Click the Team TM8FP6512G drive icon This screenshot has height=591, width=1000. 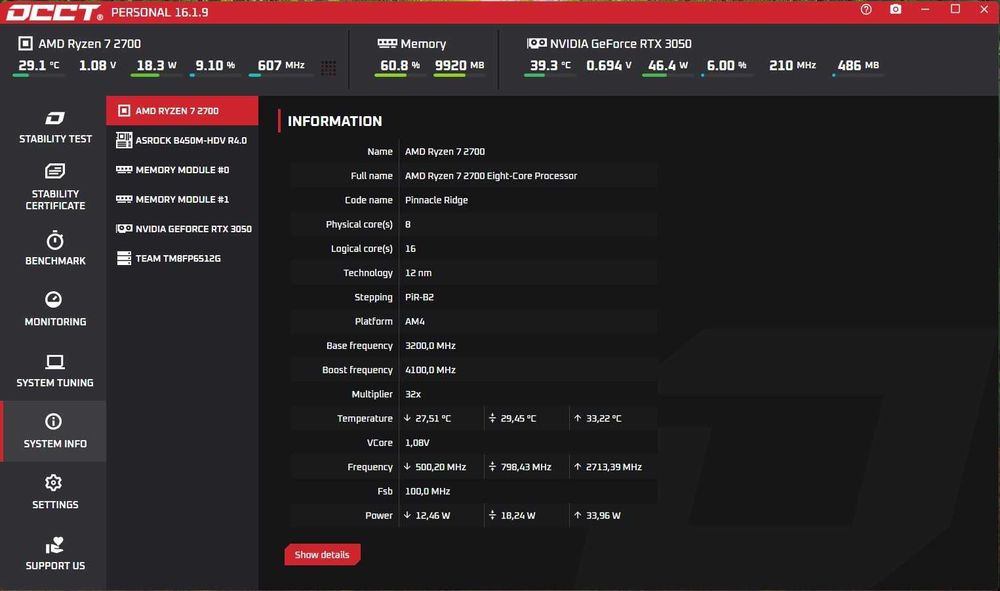coord(124,258)
